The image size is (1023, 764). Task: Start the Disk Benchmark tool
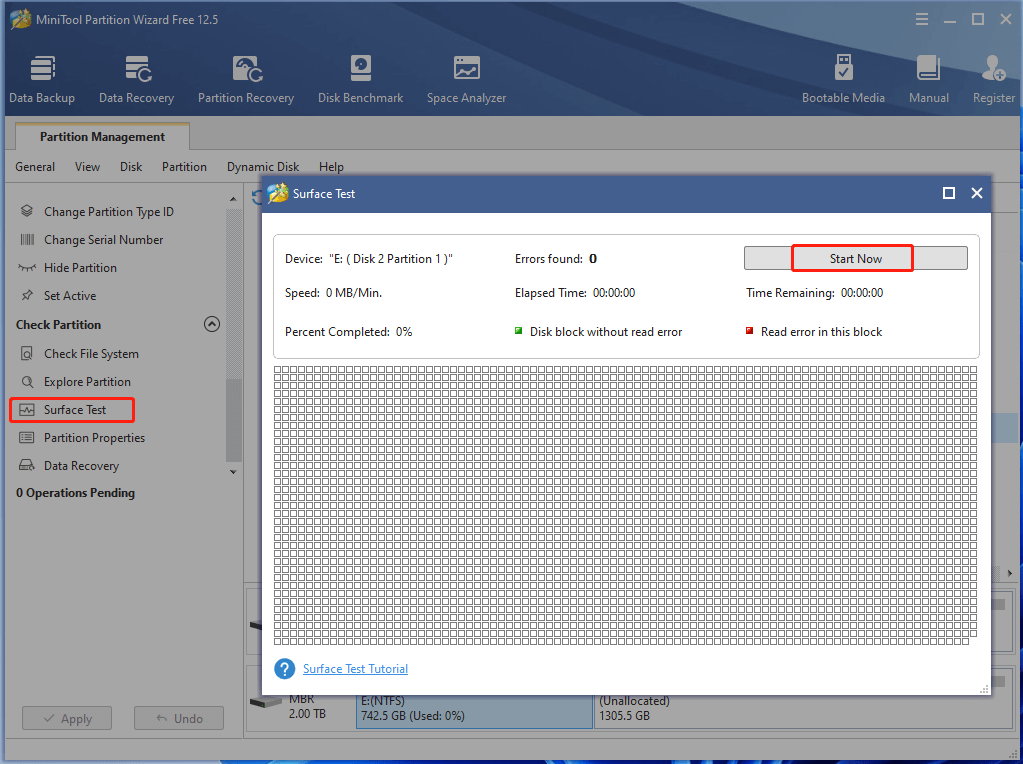[360, 79]
